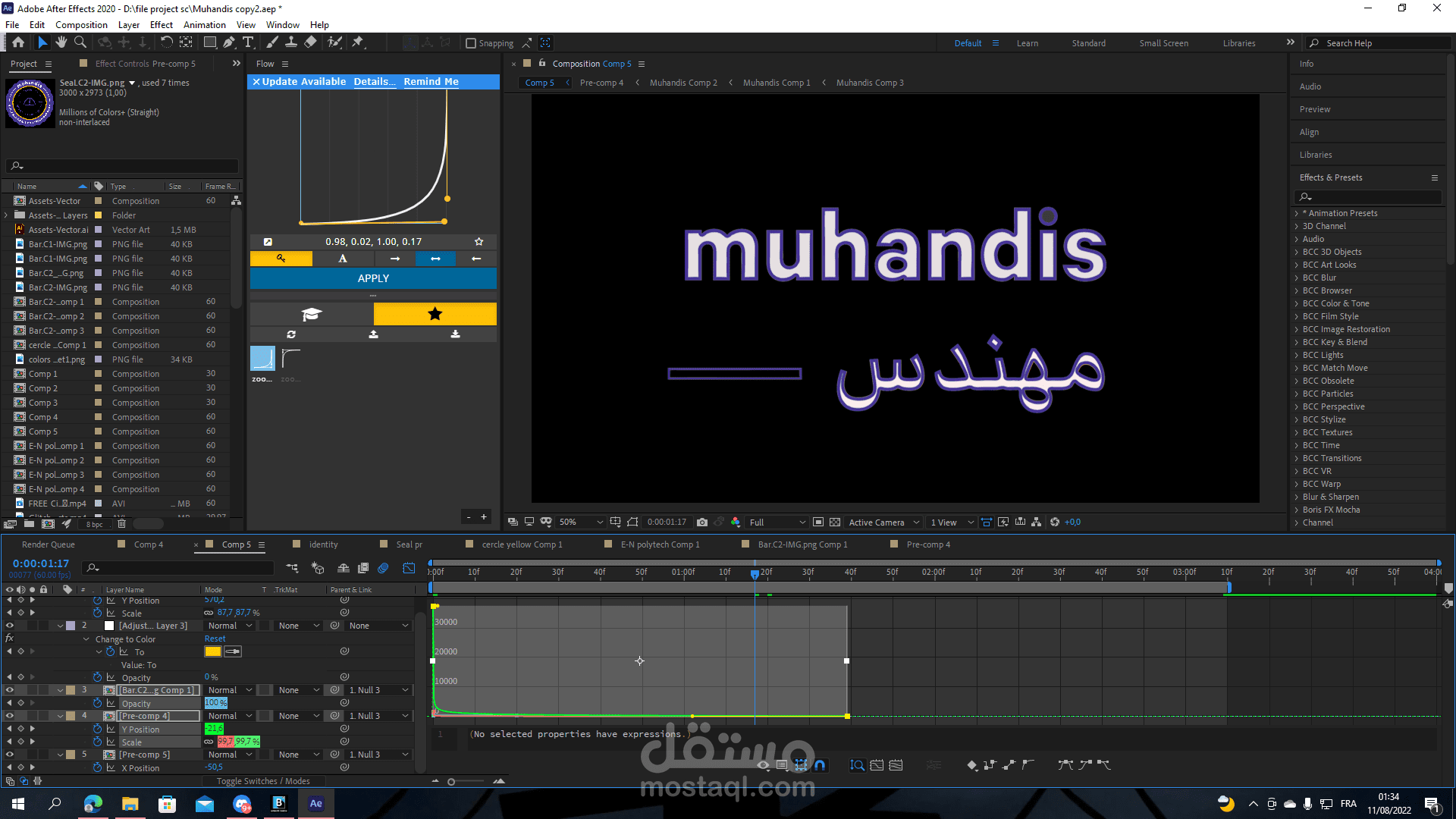The image size is (1456, 819).
Task: Toggle visibility of Adjustment Layer 3
Action: 10,626
